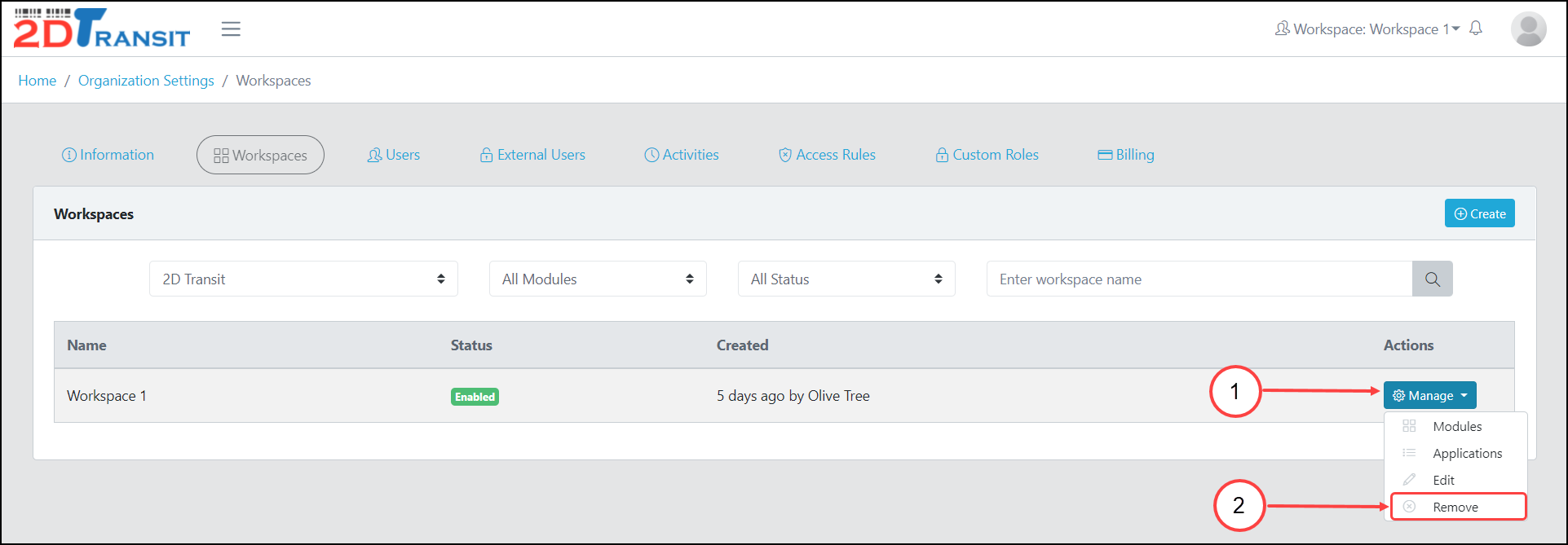Expand the All Modules filter
This screenshot has height=545, width=1568.
(x=597, y=279)
